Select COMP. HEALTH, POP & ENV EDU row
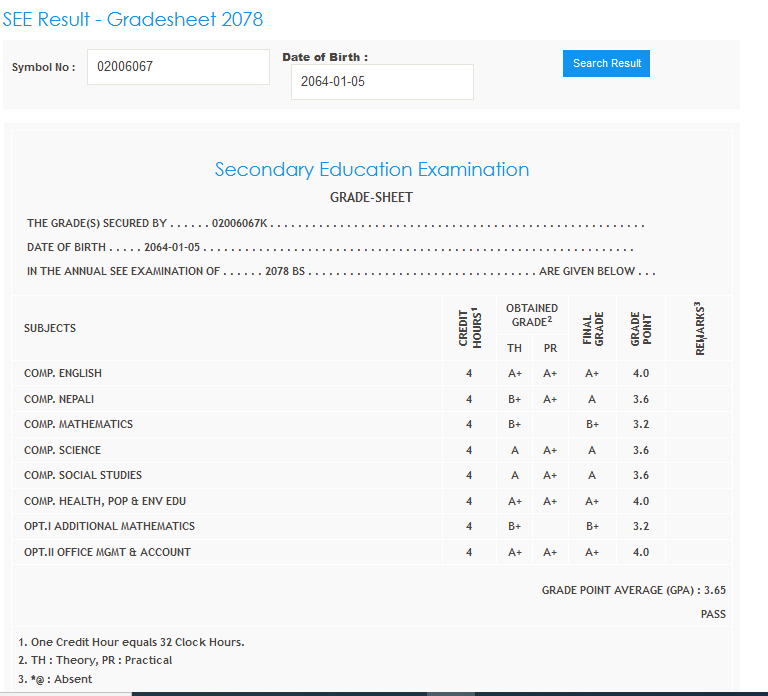 (105, 501)
